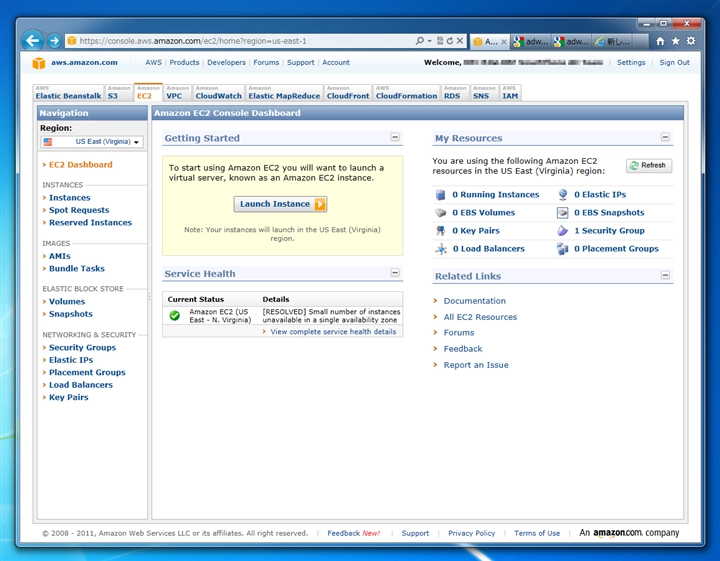Click the compatibility view icon in address bar

click(440, 41)
